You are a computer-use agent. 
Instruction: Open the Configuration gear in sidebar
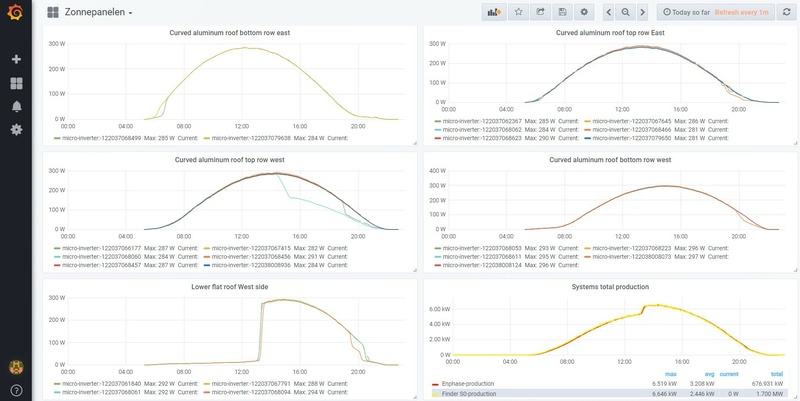pyautogui.click(x=16, y=130)
